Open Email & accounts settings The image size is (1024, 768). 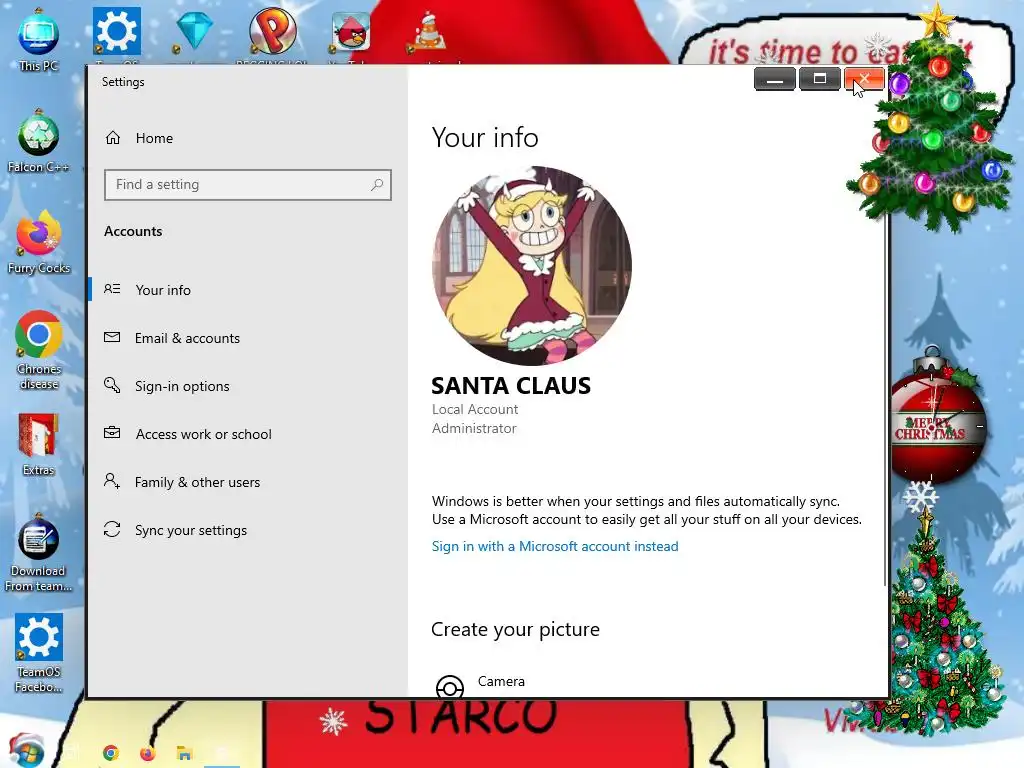point(187,338)
